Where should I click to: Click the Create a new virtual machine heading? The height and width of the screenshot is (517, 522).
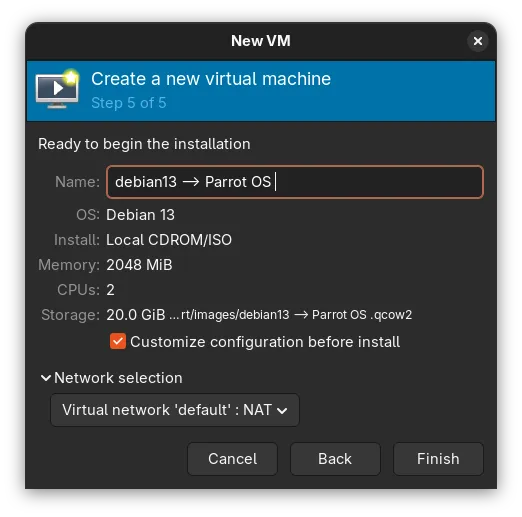click(211, 79)
